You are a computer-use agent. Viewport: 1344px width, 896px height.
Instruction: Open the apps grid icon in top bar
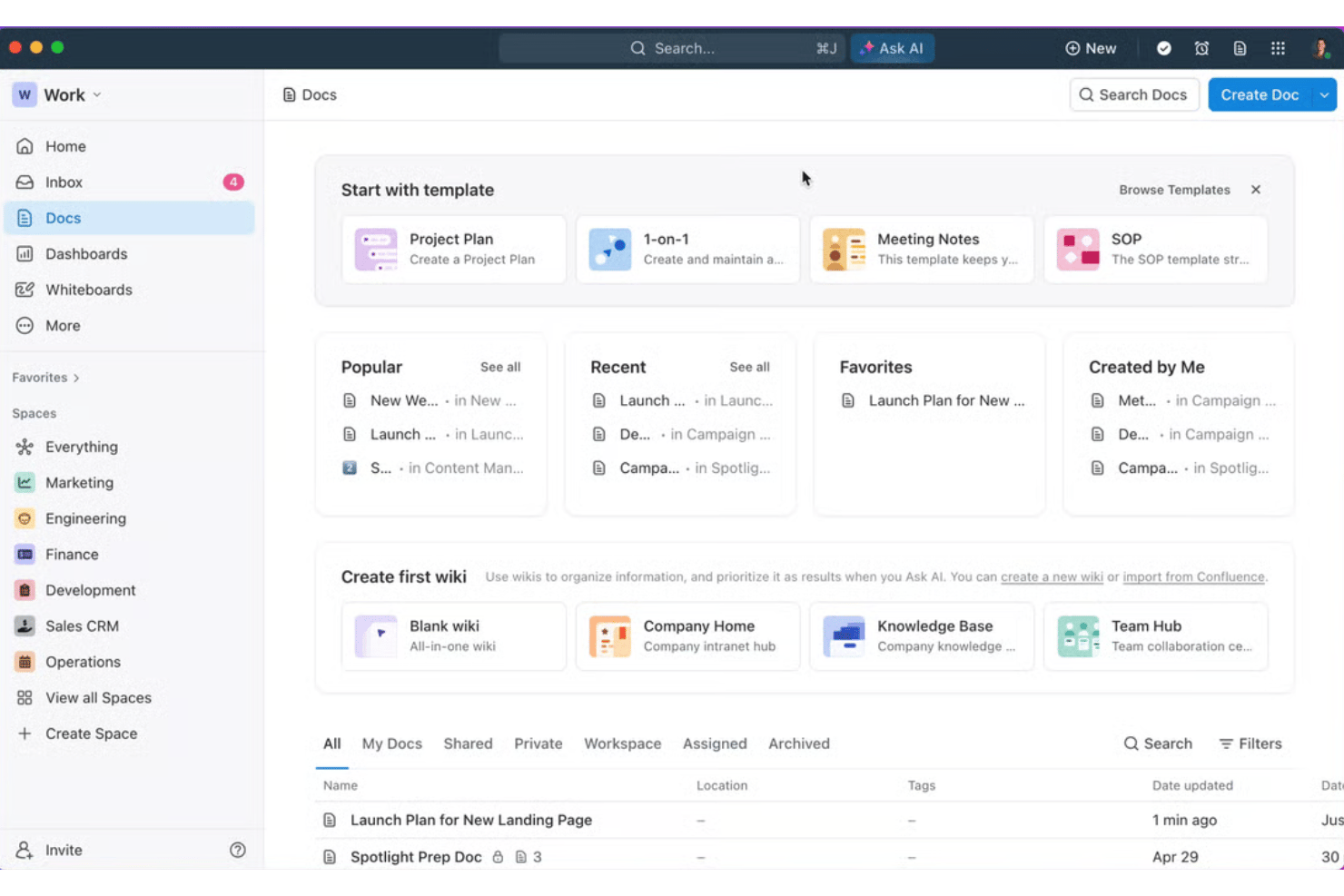(x=1278, y=48)
